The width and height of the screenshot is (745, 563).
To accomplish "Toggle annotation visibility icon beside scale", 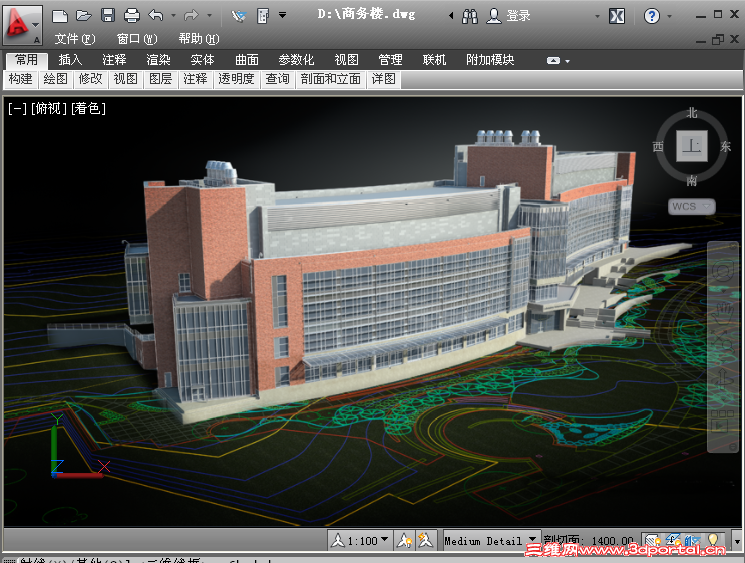I will [405, 540].
